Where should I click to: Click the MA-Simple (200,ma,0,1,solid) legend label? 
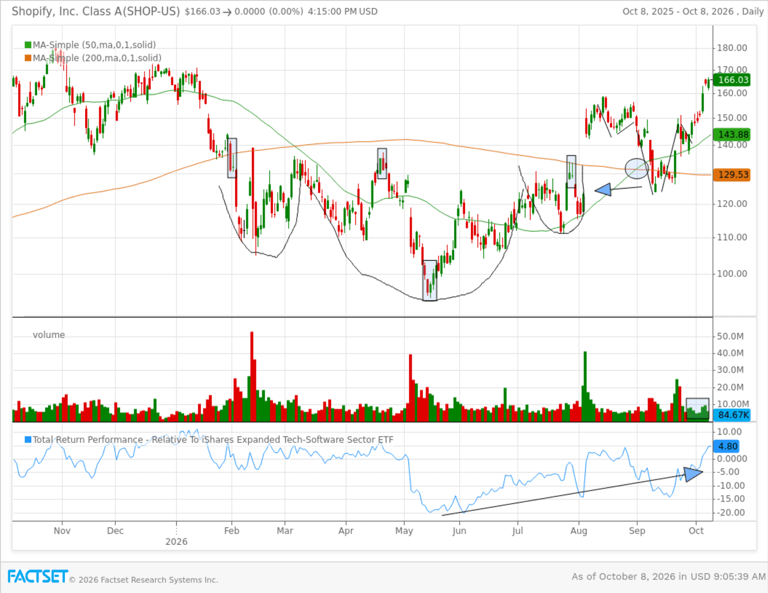tap(97, 58)
